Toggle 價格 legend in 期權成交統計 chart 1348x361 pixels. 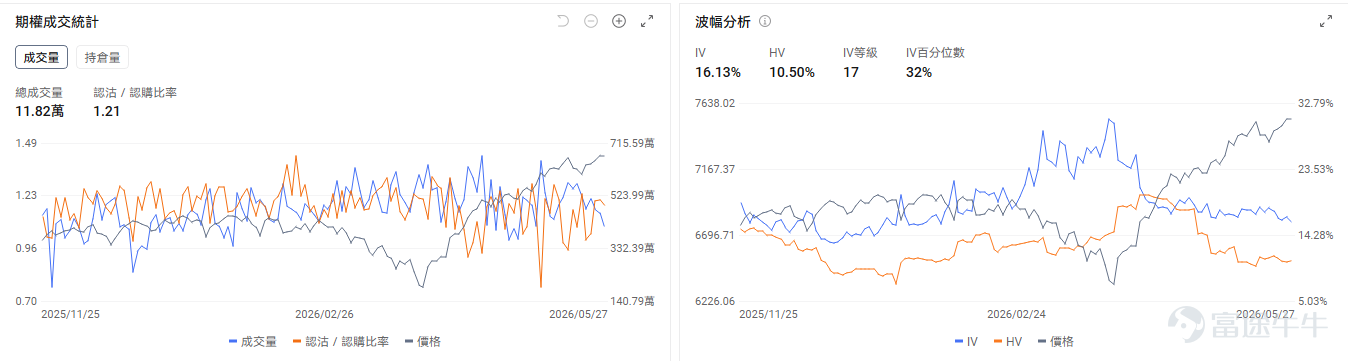423,341
